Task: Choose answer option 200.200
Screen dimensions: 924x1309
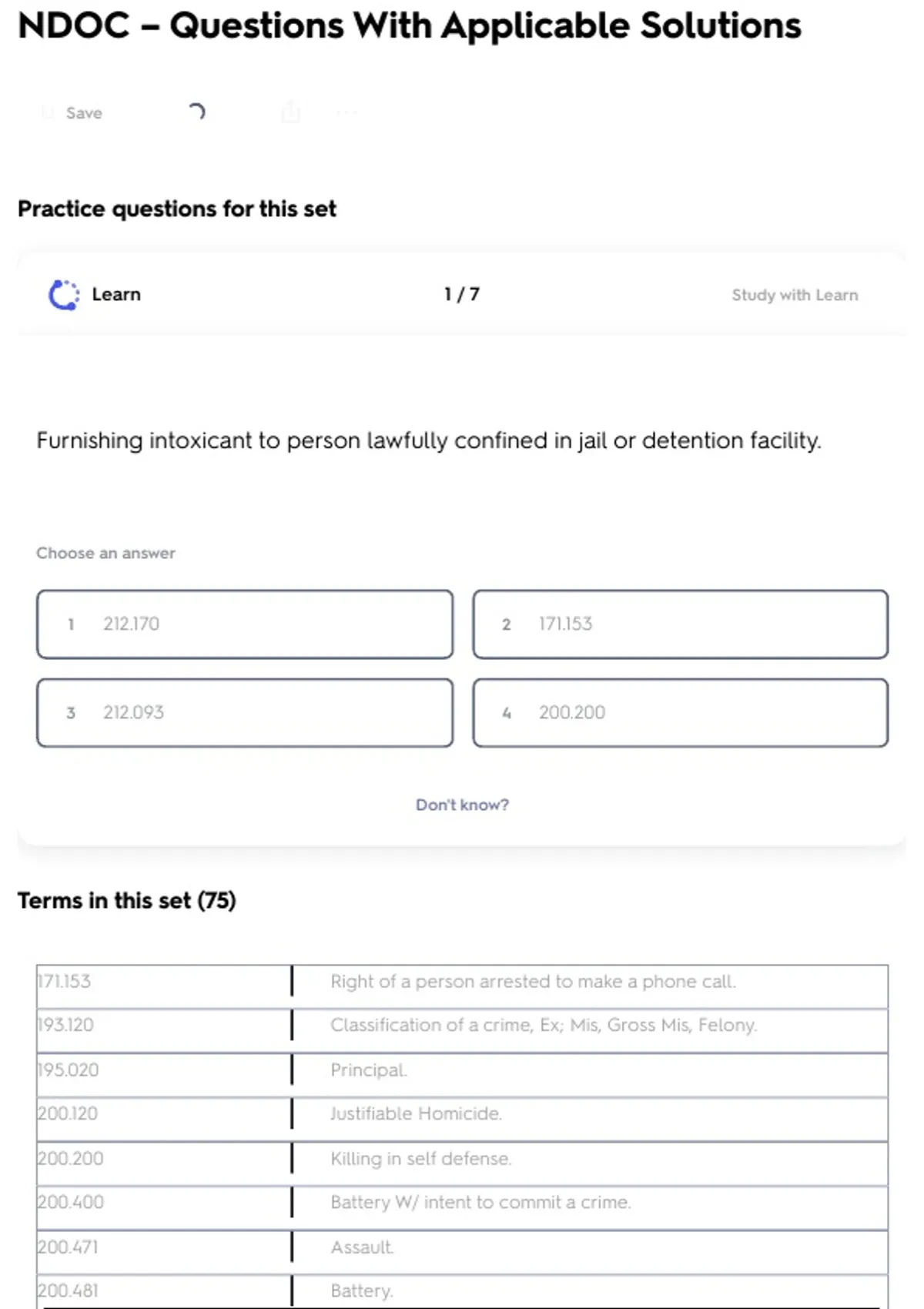Action: click(680, 713)
